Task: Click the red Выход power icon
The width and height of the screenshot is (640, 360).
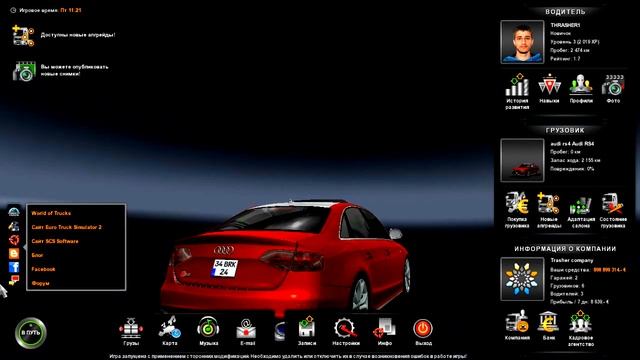Action: click(423, 328)
